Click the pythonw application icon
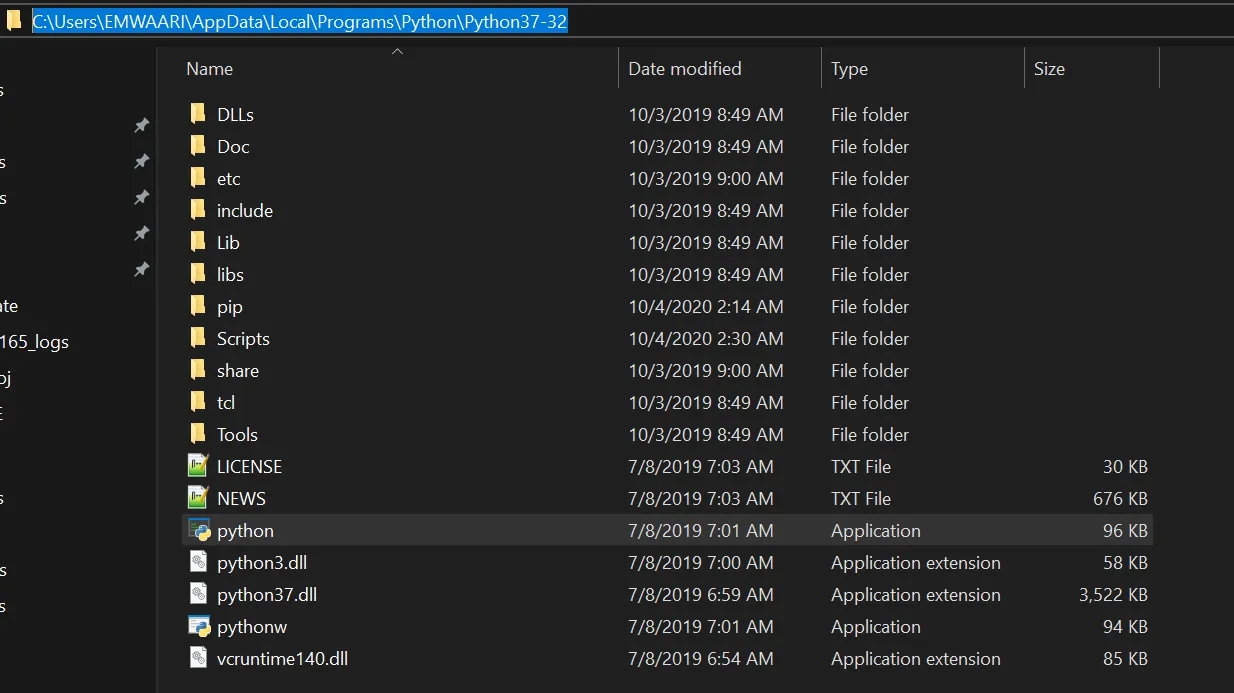 point(199,626)
